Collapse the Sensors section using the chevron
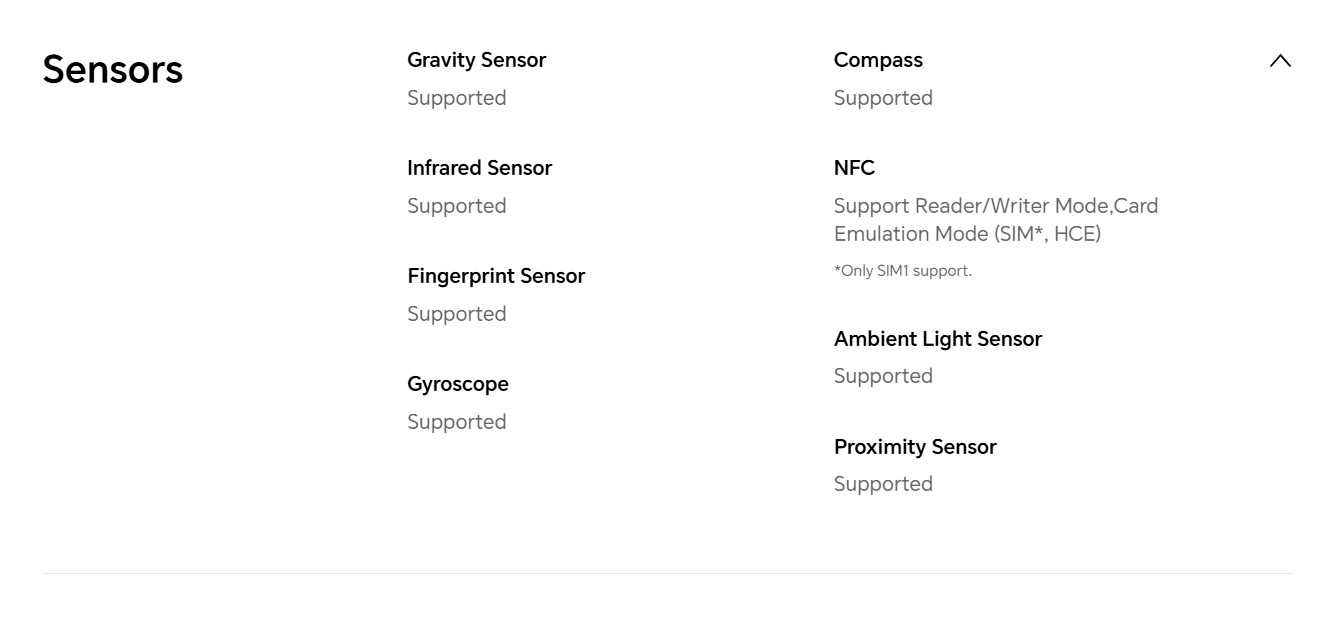 point(1280,61)
